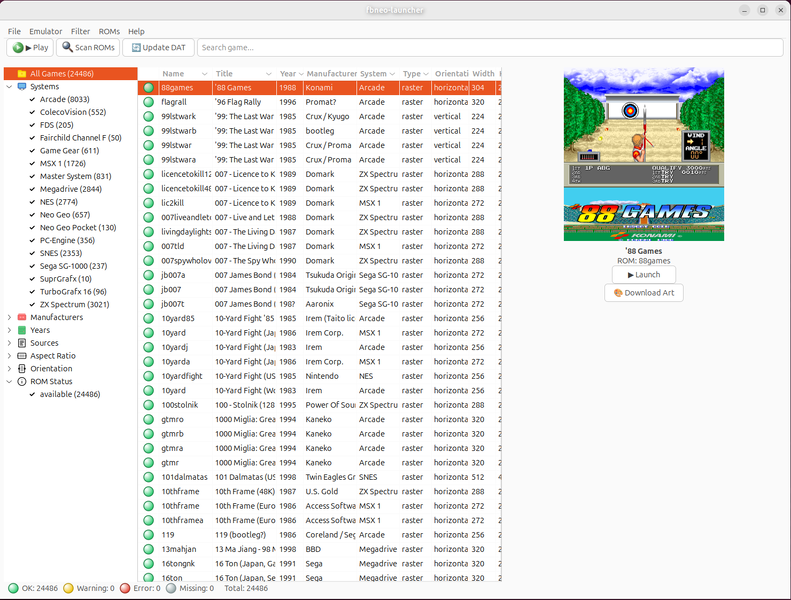This screenshot has height=600, width=791.
Task: Open the ROMs menu
Action: click(109, 31)
